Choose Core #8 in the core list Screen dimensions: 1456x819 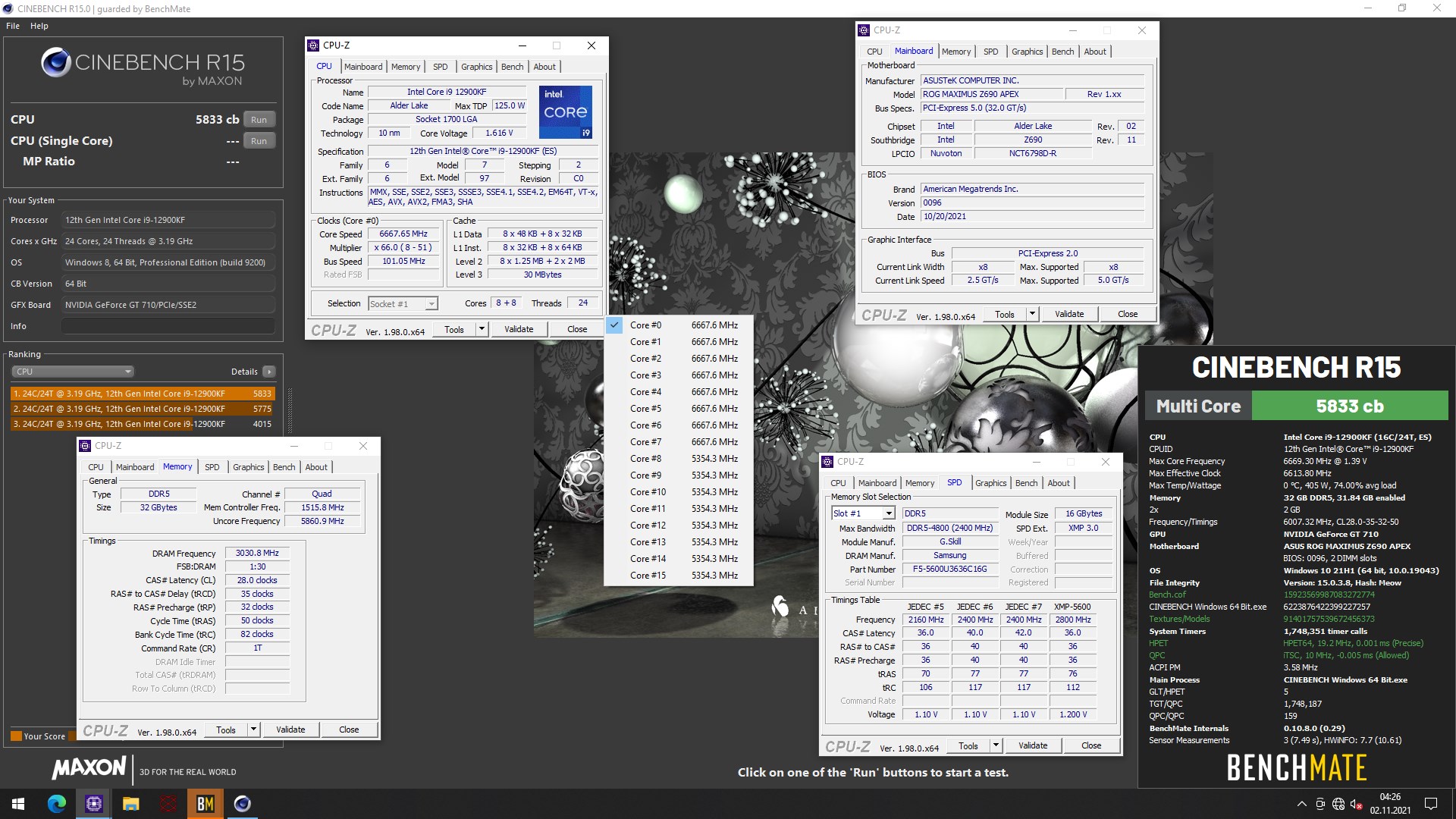point(679,459)
